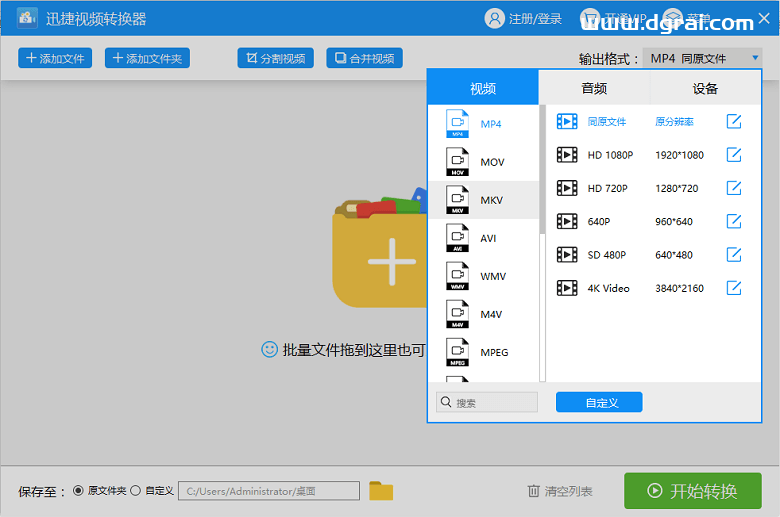Click the 合并视频 toolbar button
This screenshot has height=517, width=780.
(364, 58)
